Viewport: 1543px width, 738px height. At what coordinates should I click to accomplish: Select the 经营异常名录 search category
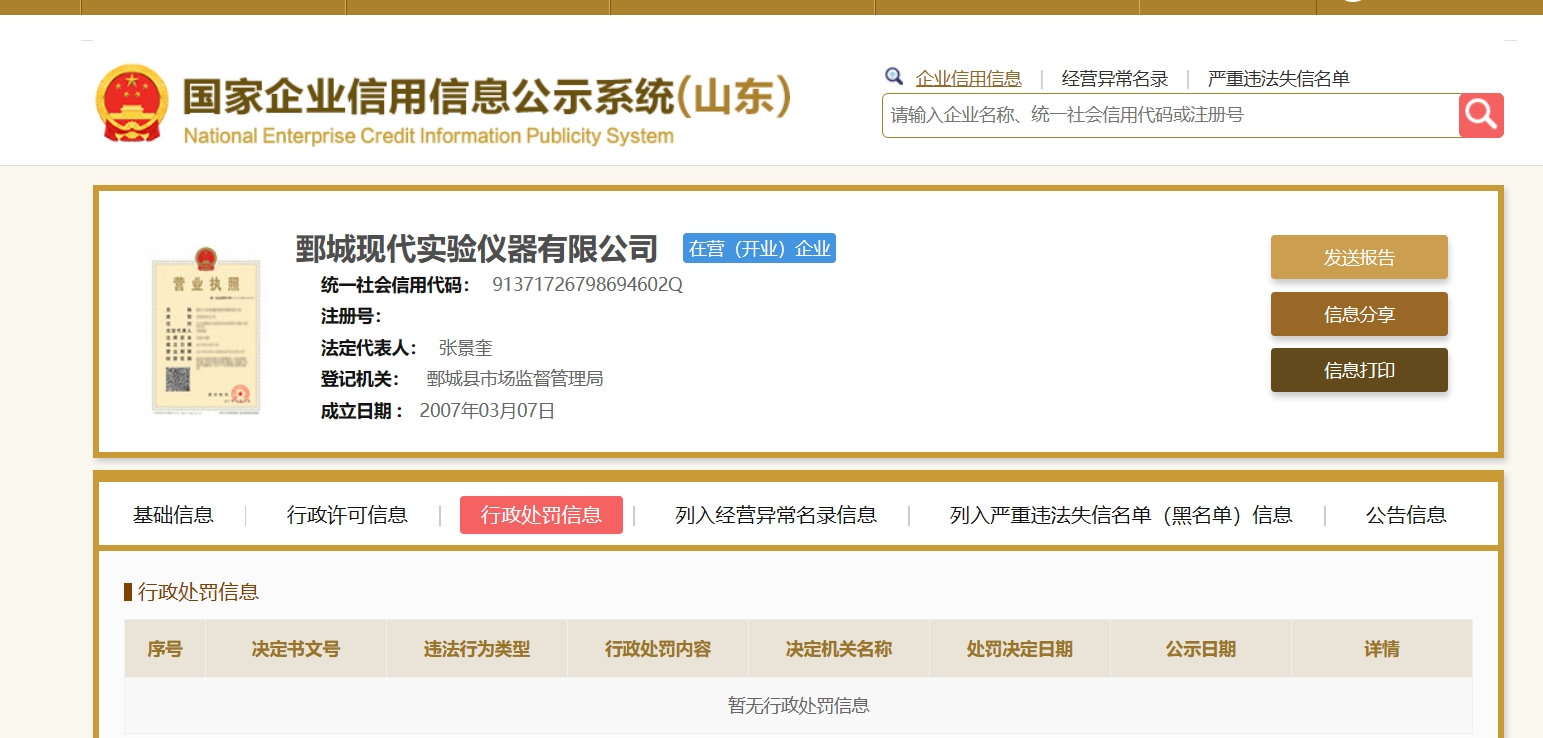(1115, 78)
